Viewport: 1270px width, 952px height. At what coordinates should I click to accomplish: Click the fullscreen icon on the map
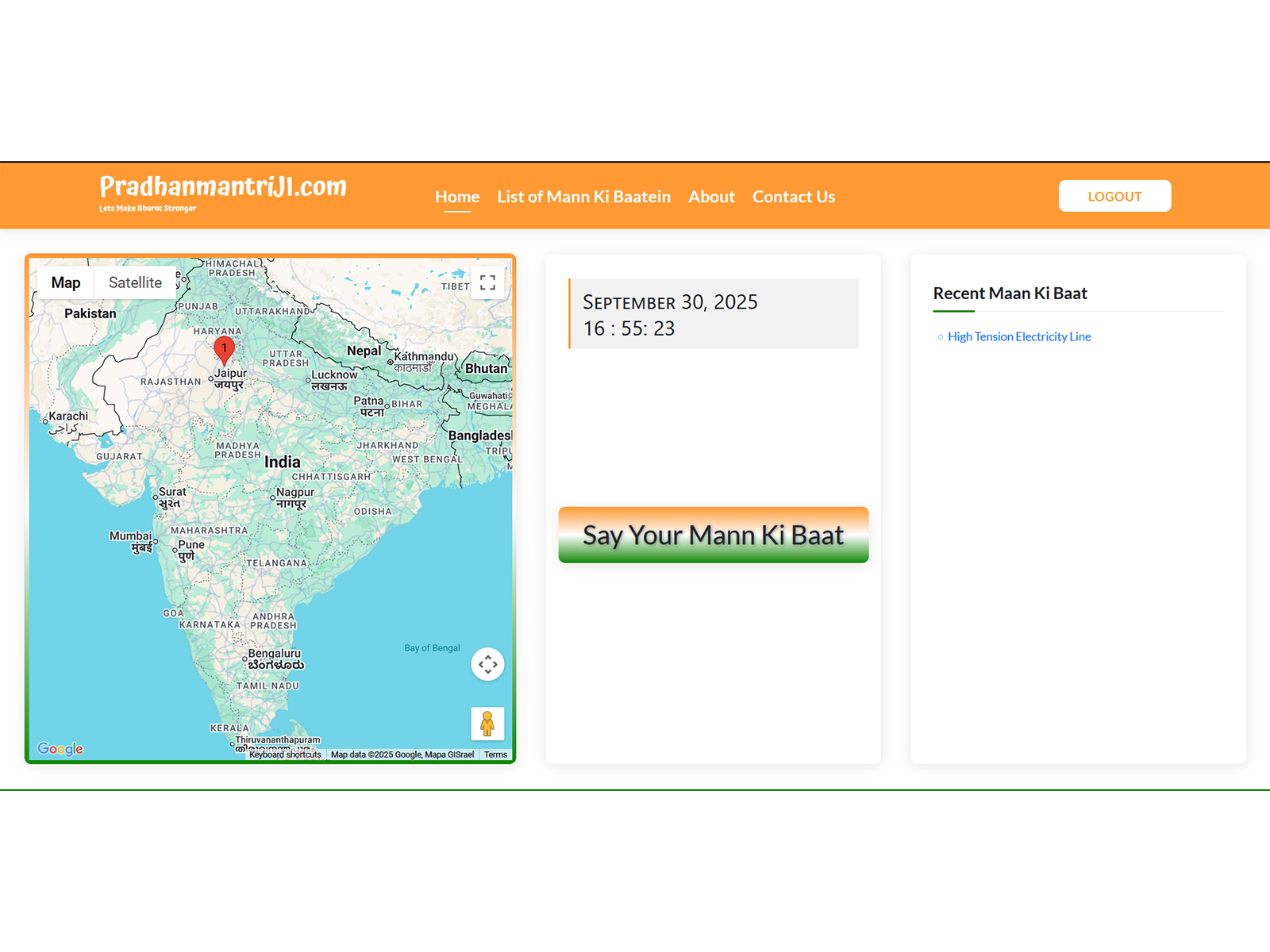click(x=487, y=282)
